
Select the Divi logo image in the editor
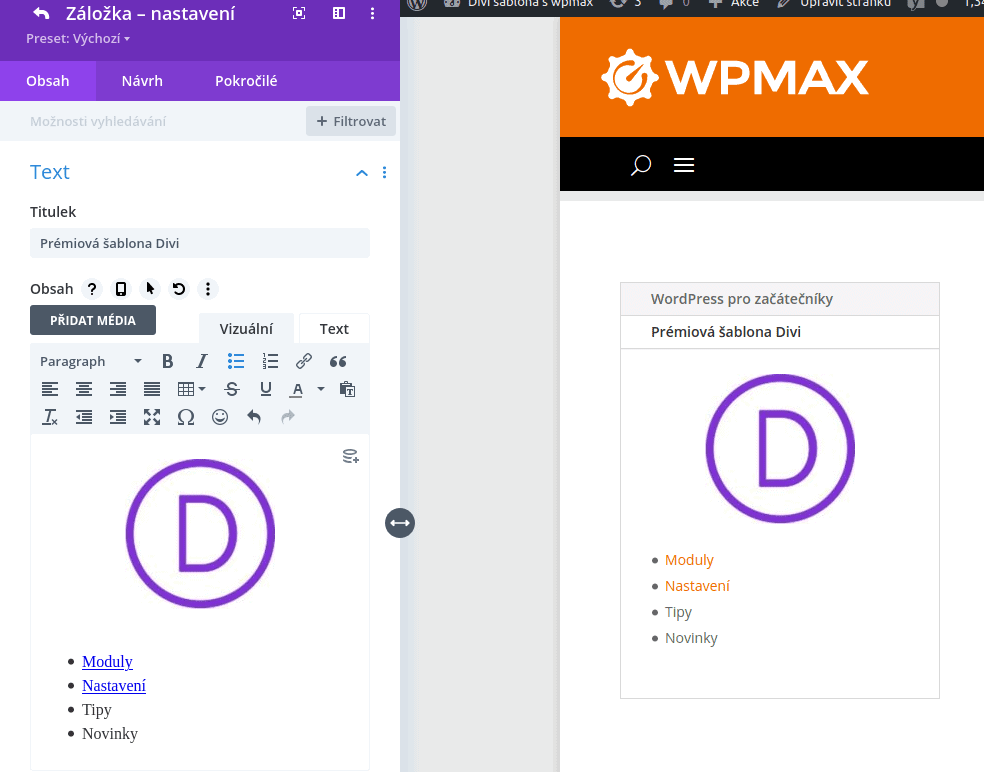coord(200,533)
